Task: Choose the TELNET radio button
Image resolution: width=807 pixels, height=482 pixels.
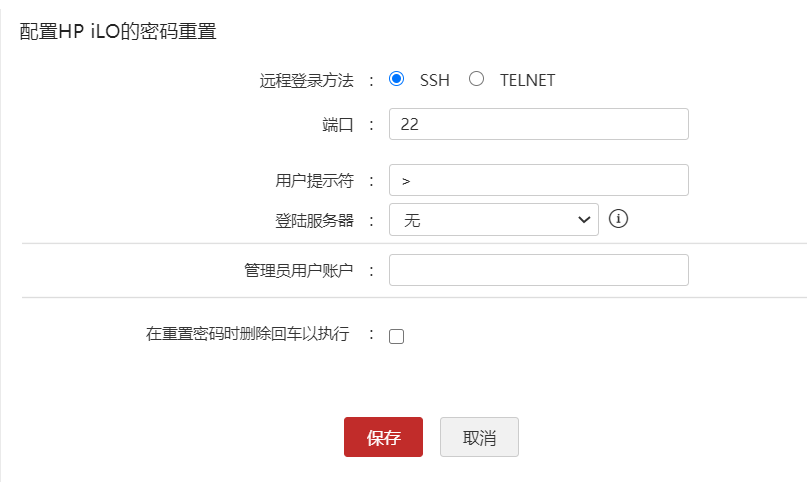Action: pos(477,79)
